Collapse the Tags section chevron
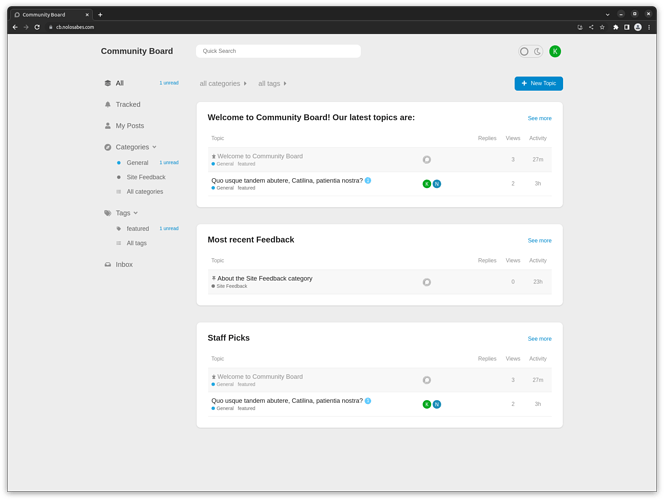This screenshot has height=500, width=664. 136,213
